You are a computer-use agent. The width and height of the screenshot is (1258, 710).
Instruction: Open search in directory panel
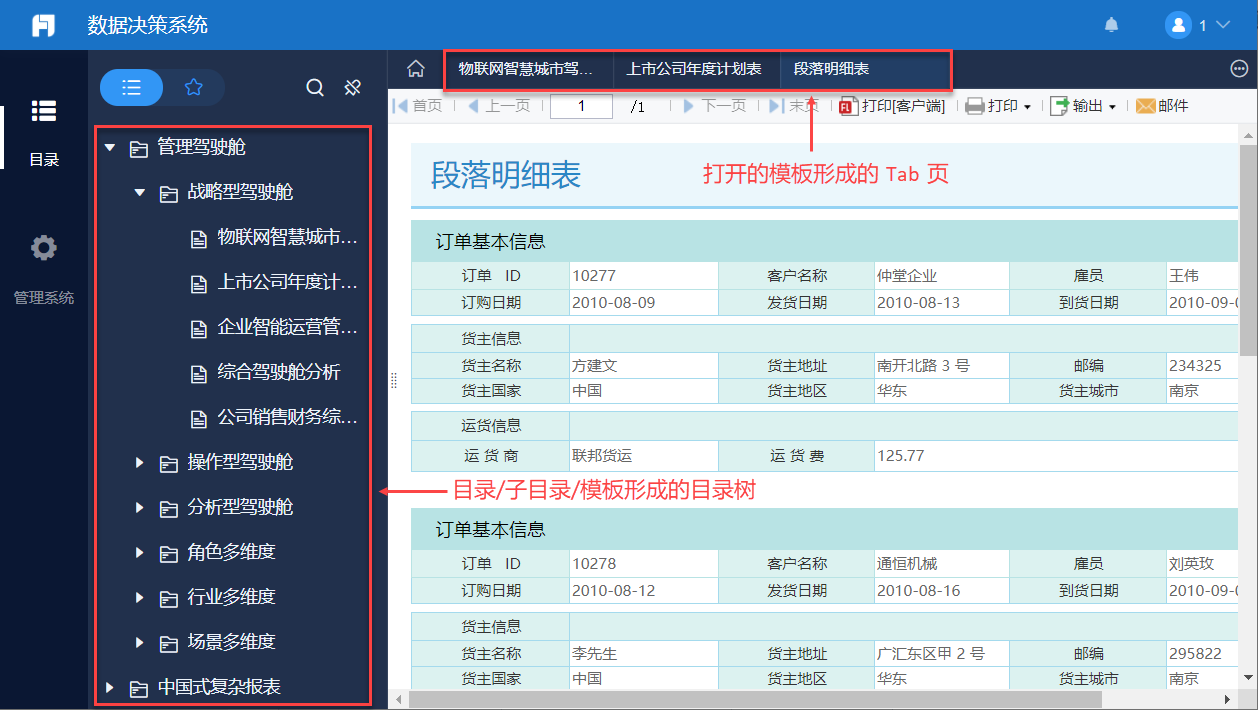[x=315, y=88]
